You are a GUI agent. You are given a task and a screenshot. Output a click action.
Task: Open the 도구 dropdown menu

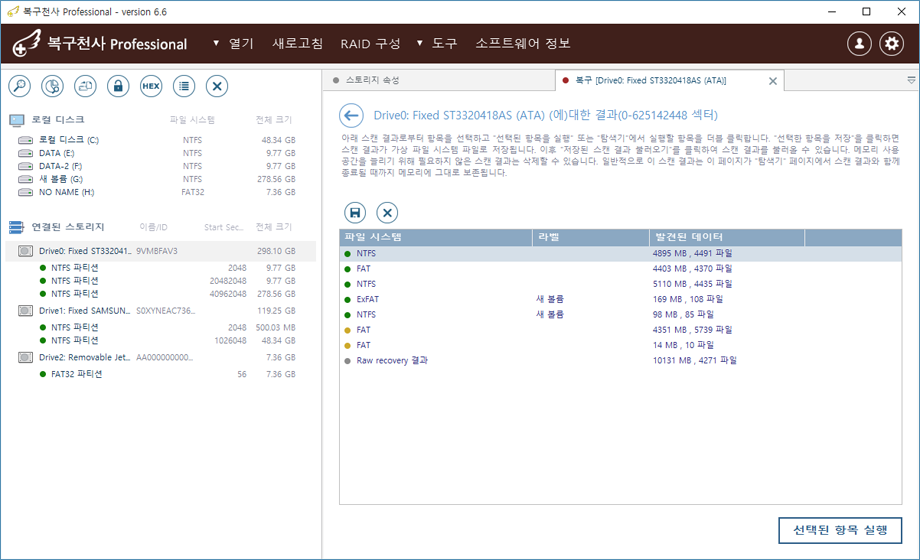437,43
